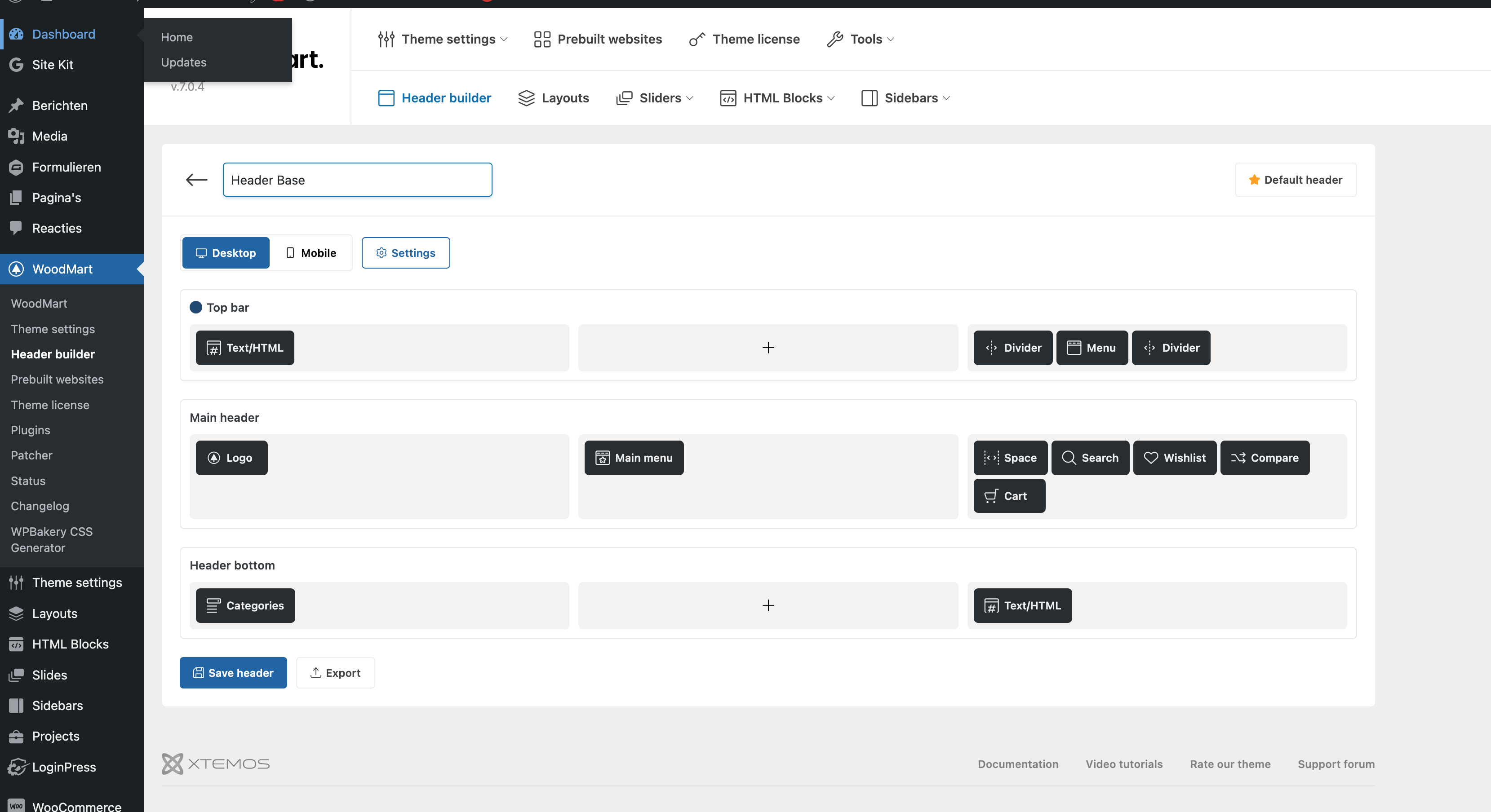Click the Search element in Main header

coord(1090,458)
